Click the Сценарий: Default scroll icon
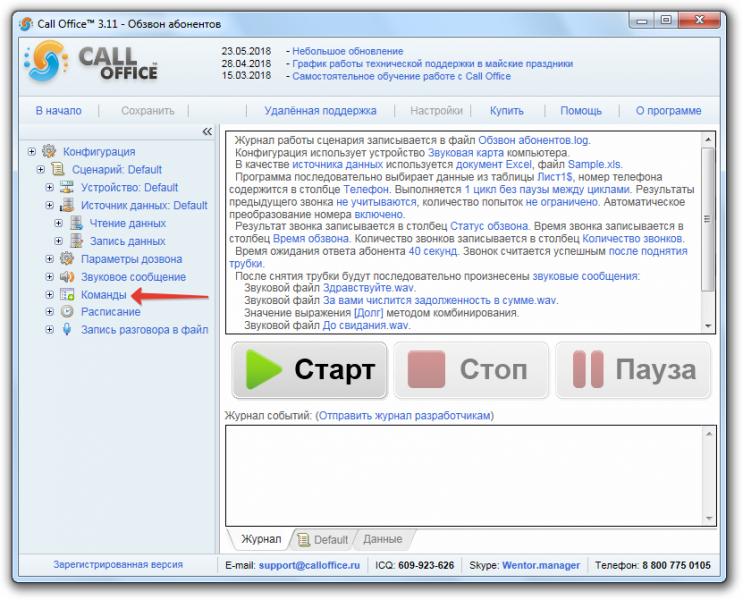 58,169
